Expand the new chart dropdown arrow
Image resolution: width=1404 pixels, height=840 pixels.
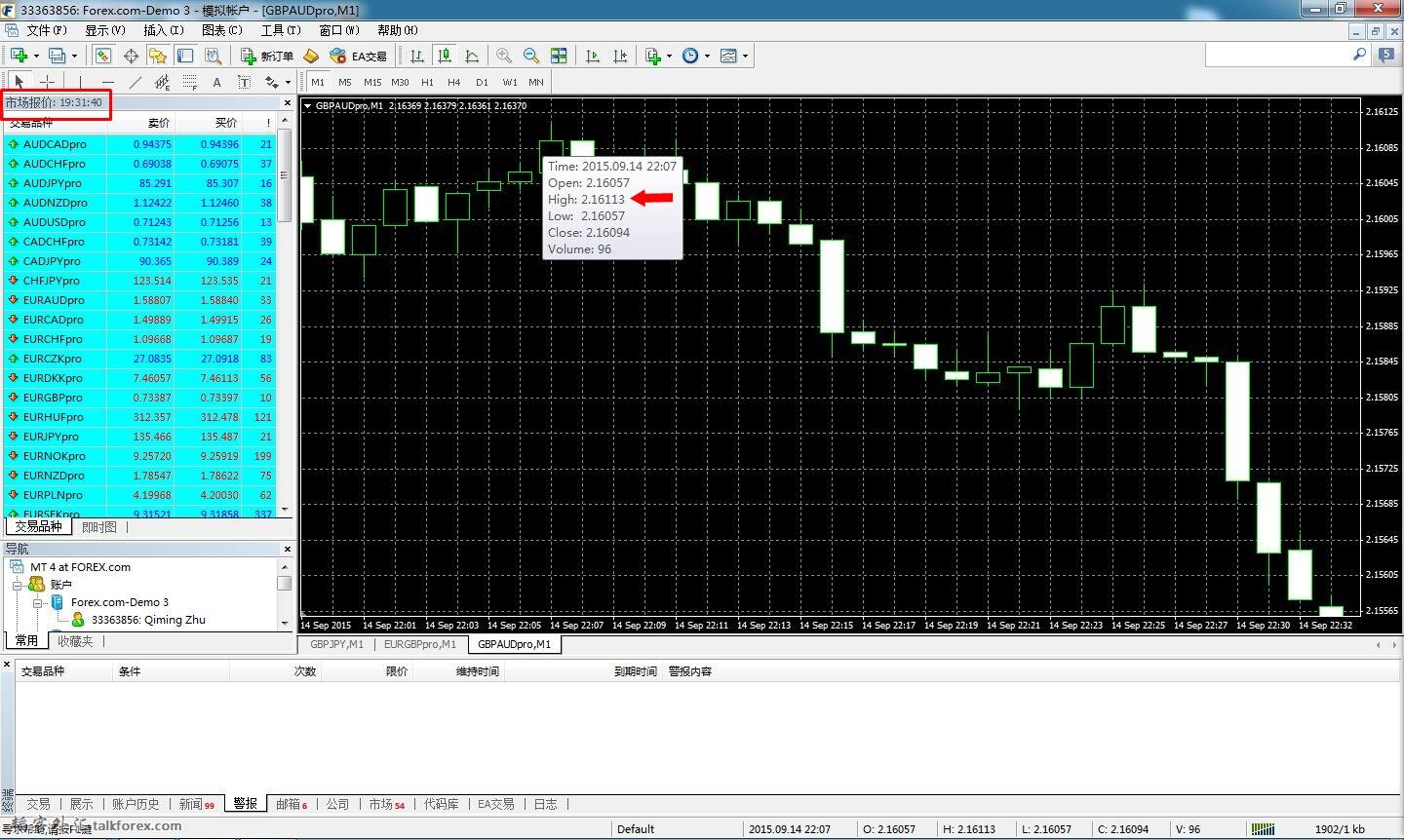coord(36,56)
